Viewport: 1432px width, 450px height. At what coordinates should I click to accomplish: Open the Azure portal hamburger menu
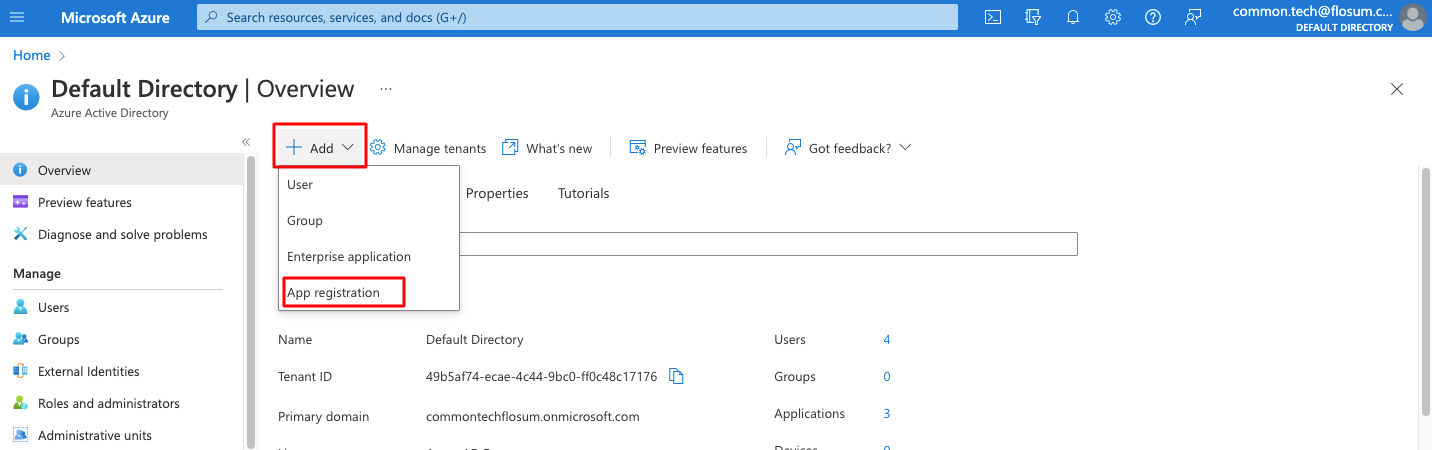[17, 17]
